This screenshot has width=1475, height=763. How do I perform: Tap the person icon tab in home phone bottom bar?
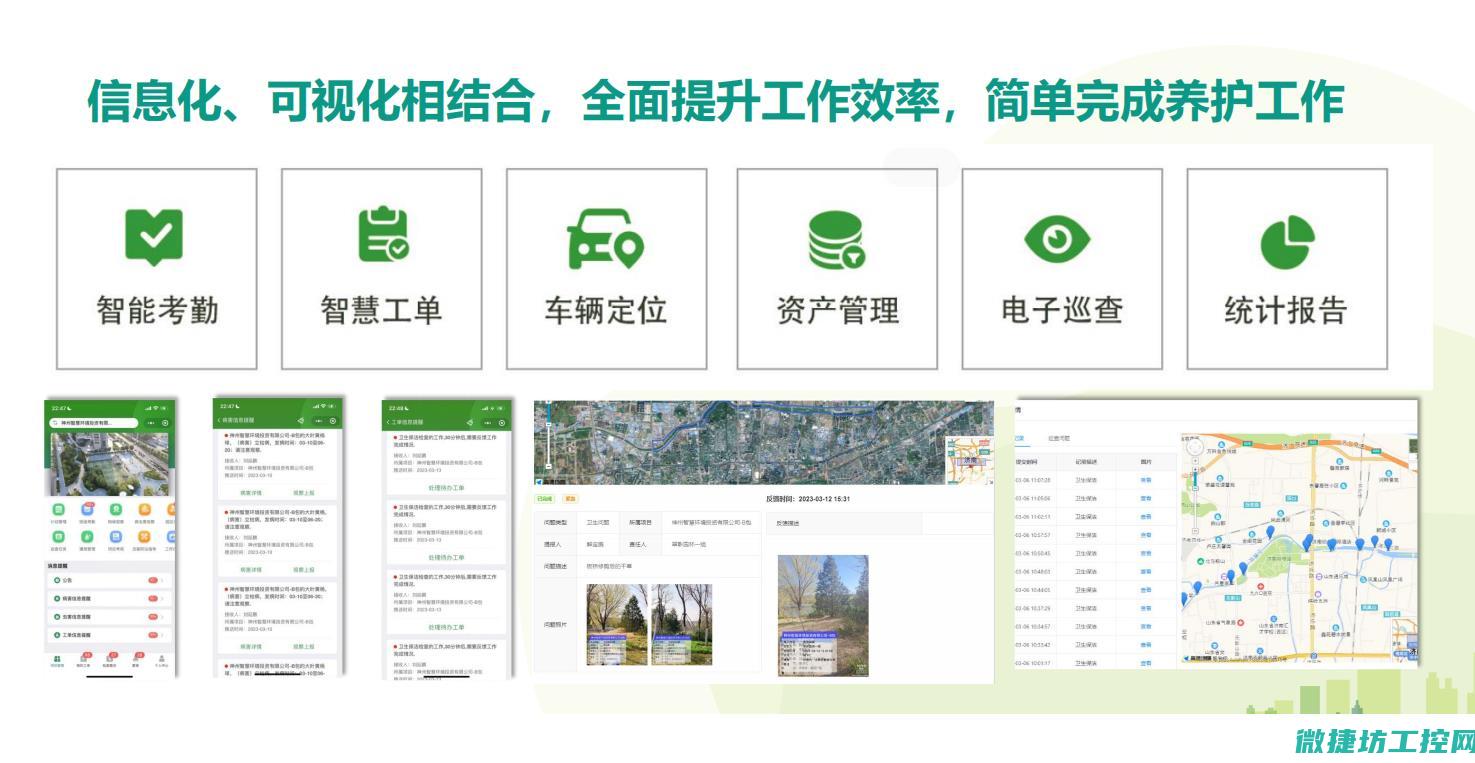tap(161, 659)
